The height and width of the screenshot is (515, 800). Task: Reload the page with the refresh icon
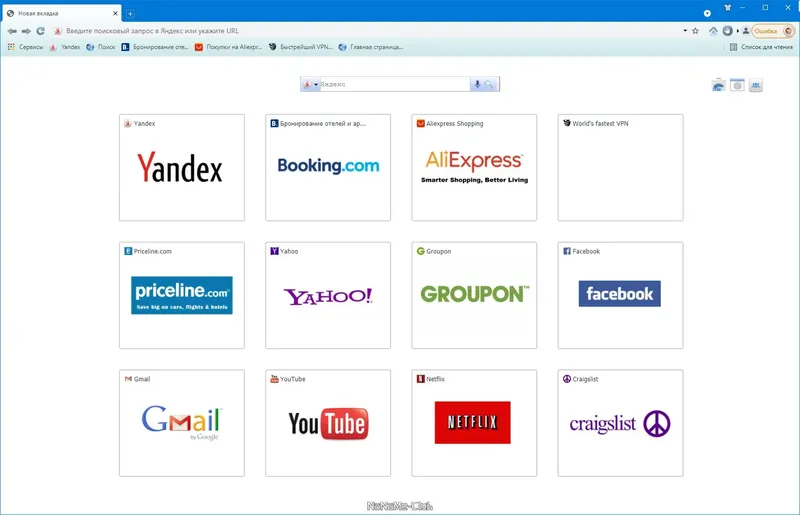[40, 31]
